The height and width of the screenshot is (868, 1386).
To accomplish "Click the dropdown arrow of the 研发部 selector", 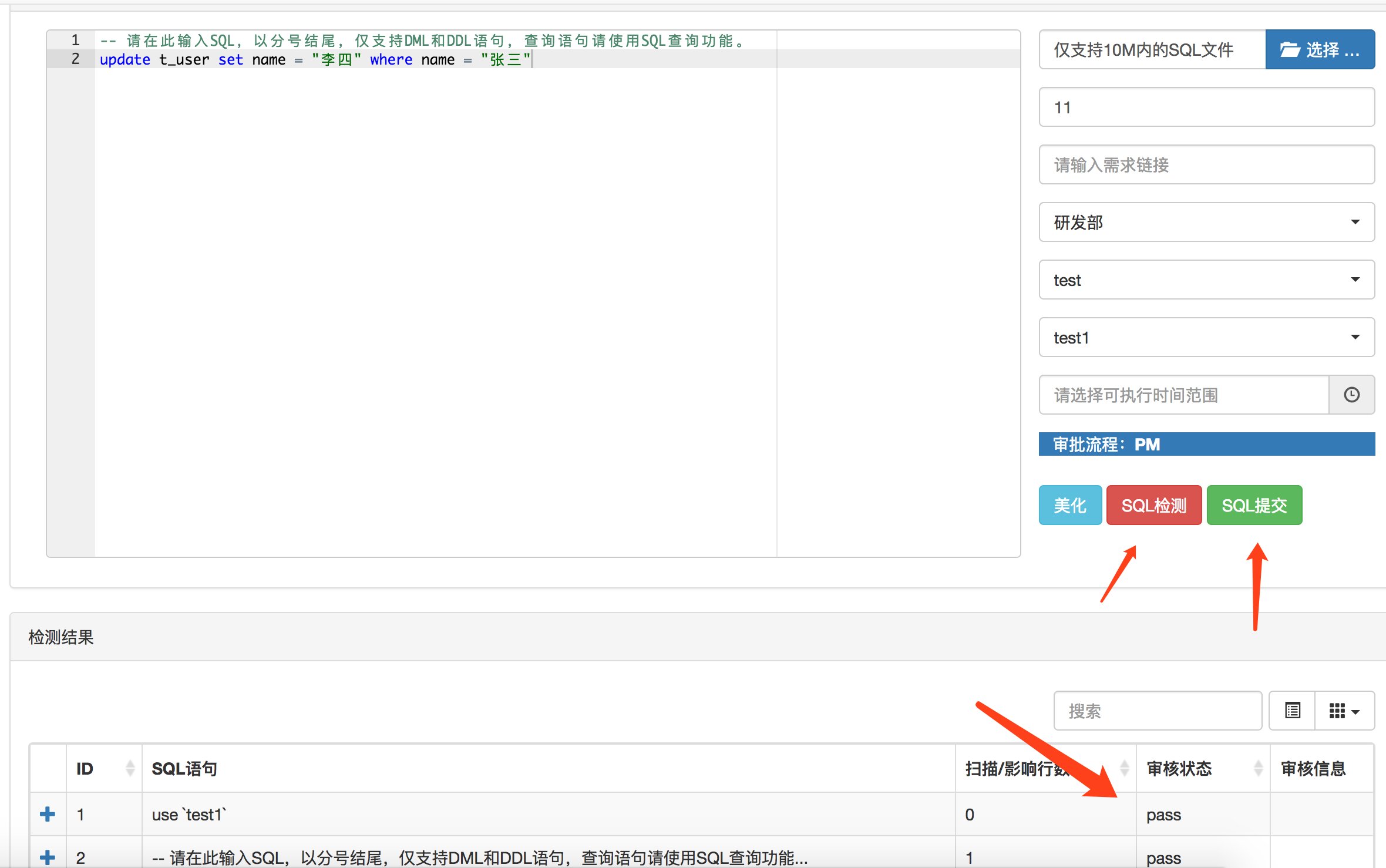I will 1355,222.
